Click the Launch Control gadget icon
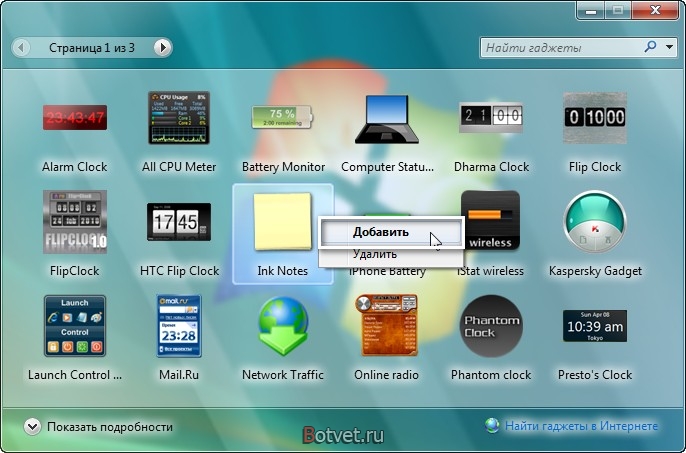This screenshot has width=686, height=453. point(75,326)
